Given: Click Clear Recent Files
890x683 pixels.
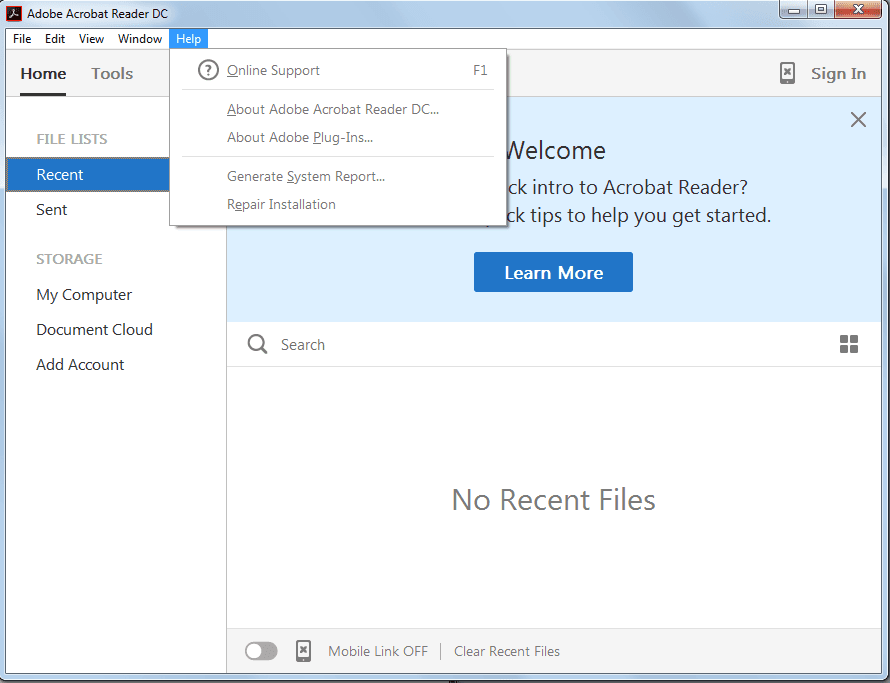Looking at the screenshot, I should point(507,651).
